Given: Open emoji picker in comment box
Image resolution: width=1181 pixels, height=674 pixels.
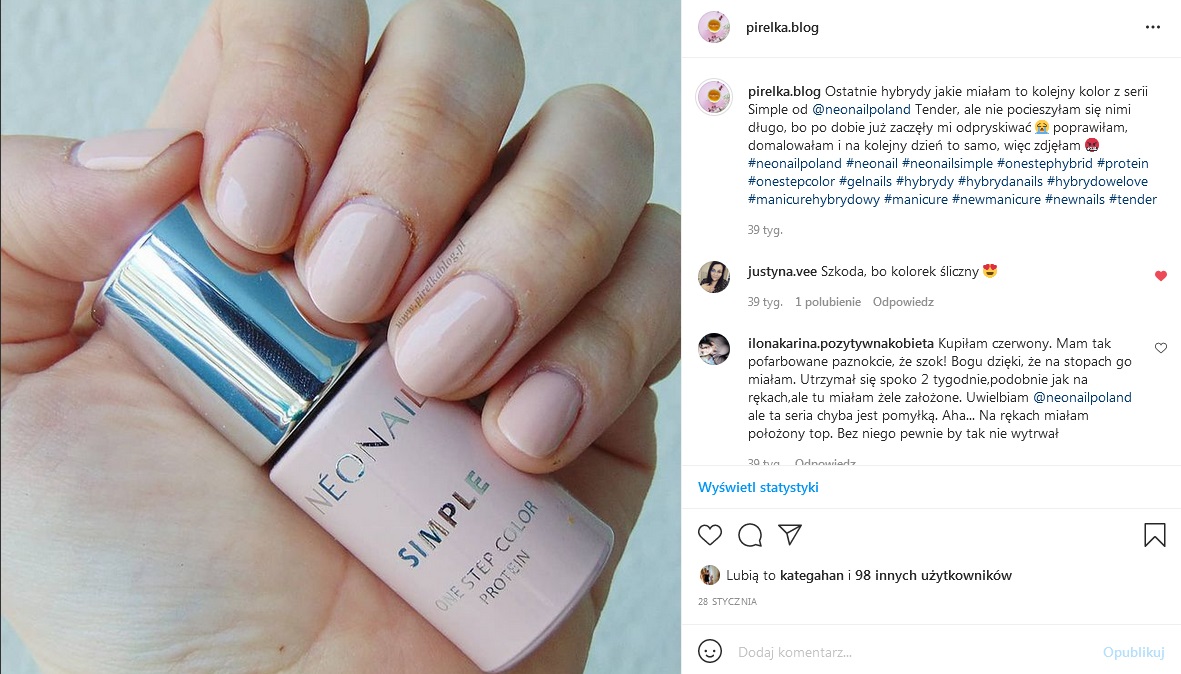Looking at the screenshot, I should click(710, 651).
